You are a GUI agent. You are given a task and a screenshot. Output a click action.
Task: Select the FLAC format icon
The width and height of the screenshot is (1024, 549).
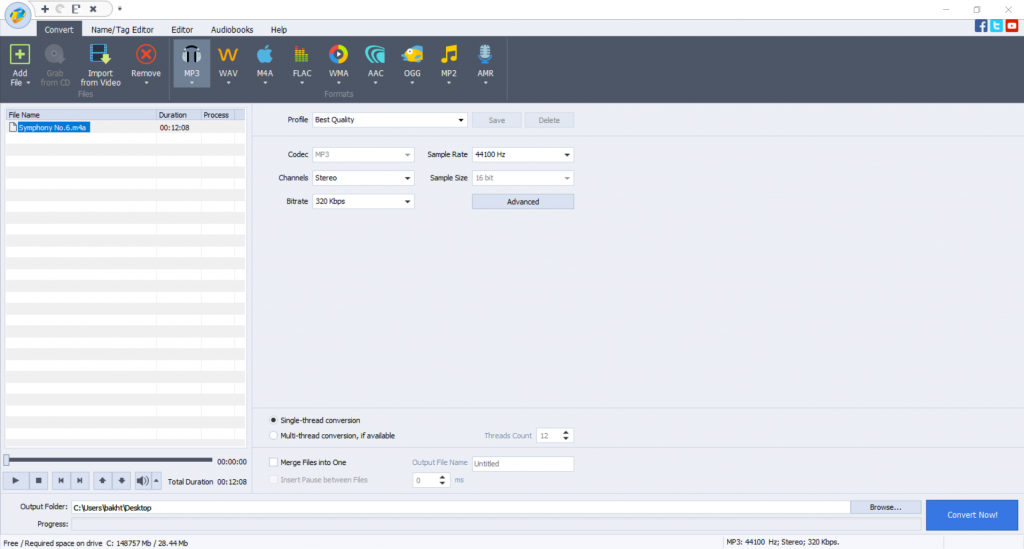[301, 56]
